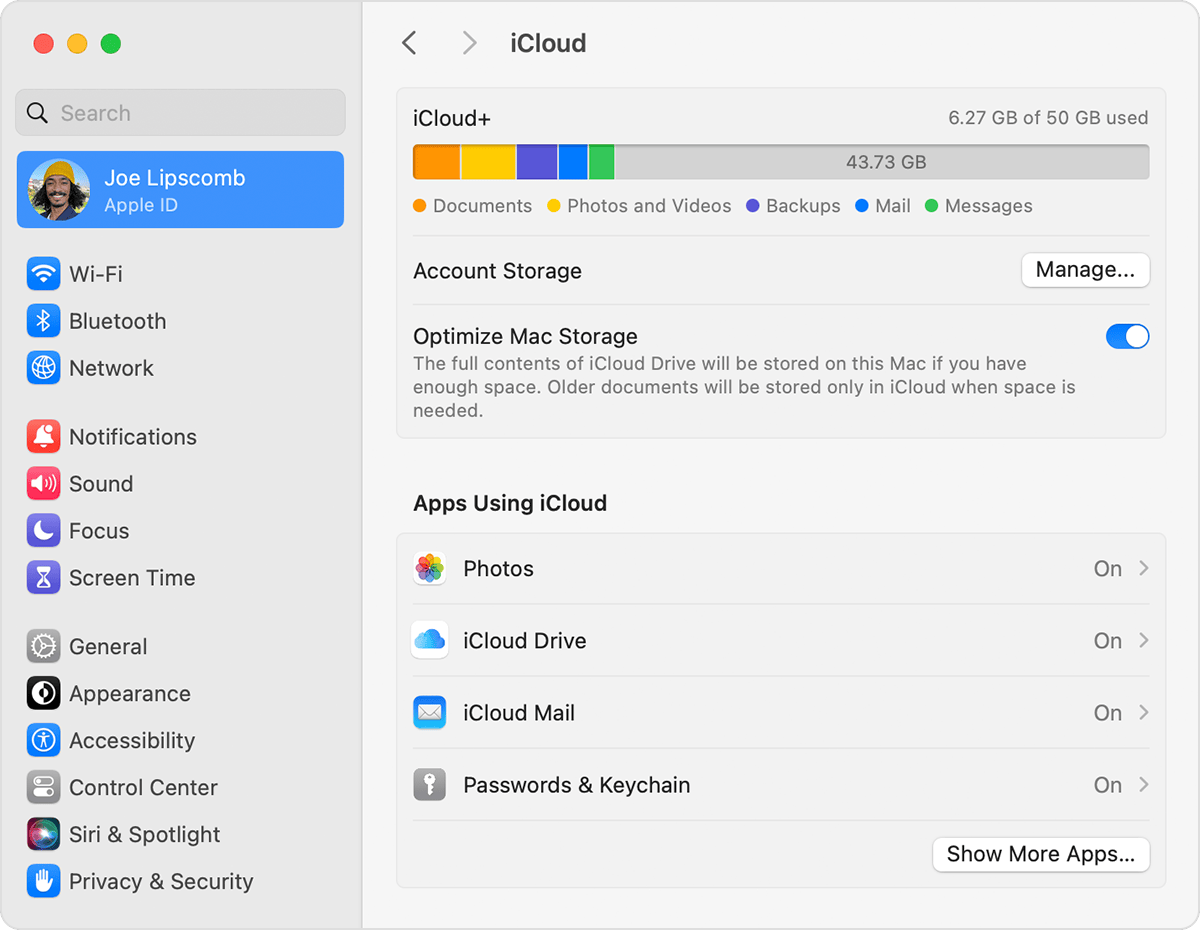The image size is (1200, 930).
Task: Open Privacy & Security settings
Action: 160,881
